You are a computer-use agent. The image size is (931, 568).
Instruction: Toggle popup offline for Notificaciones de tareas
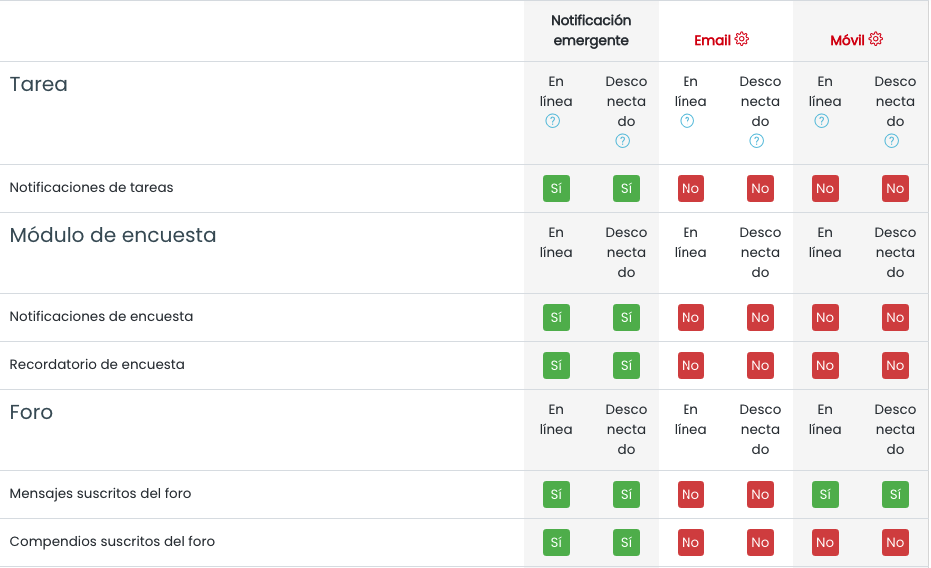point(626,188)
